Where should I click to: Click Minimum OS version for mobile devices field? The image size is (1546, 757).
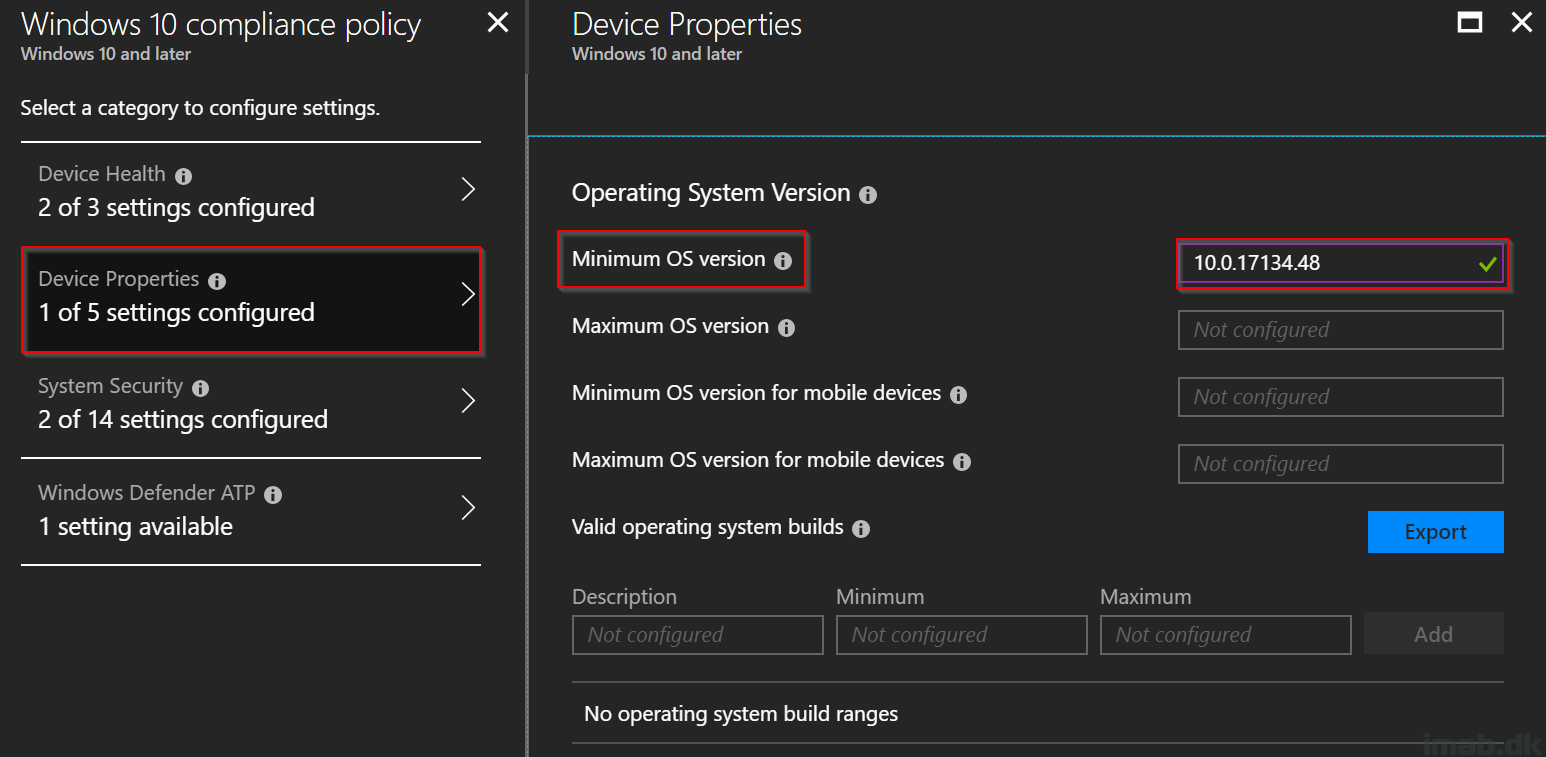(1341, 397)
